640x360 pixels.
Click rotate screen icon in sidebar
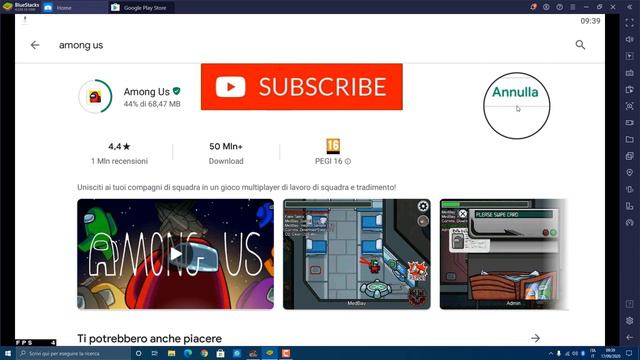[x=629, y=206]
